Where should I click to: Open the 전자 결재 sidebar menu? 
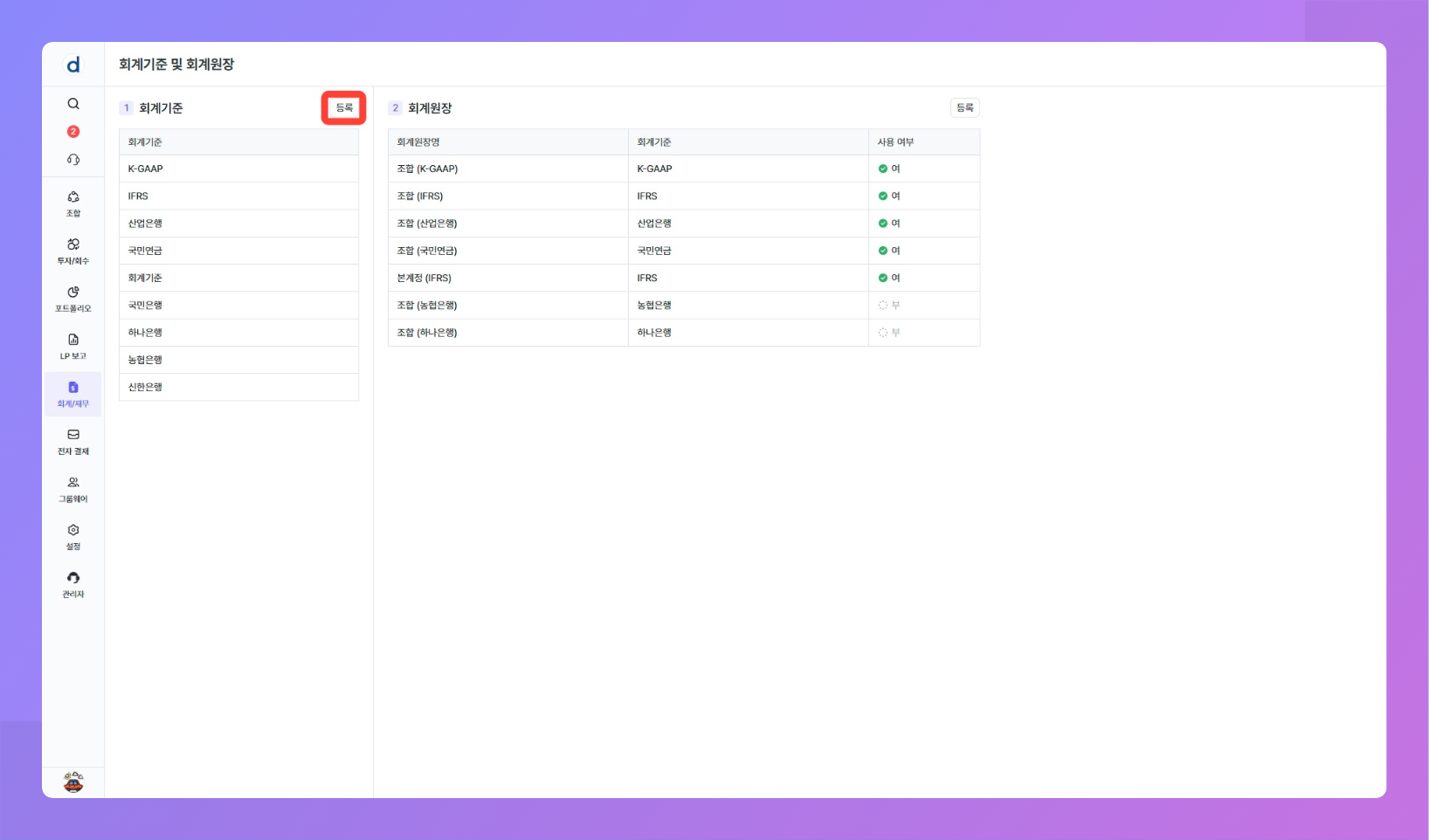(x=73, y=442)
